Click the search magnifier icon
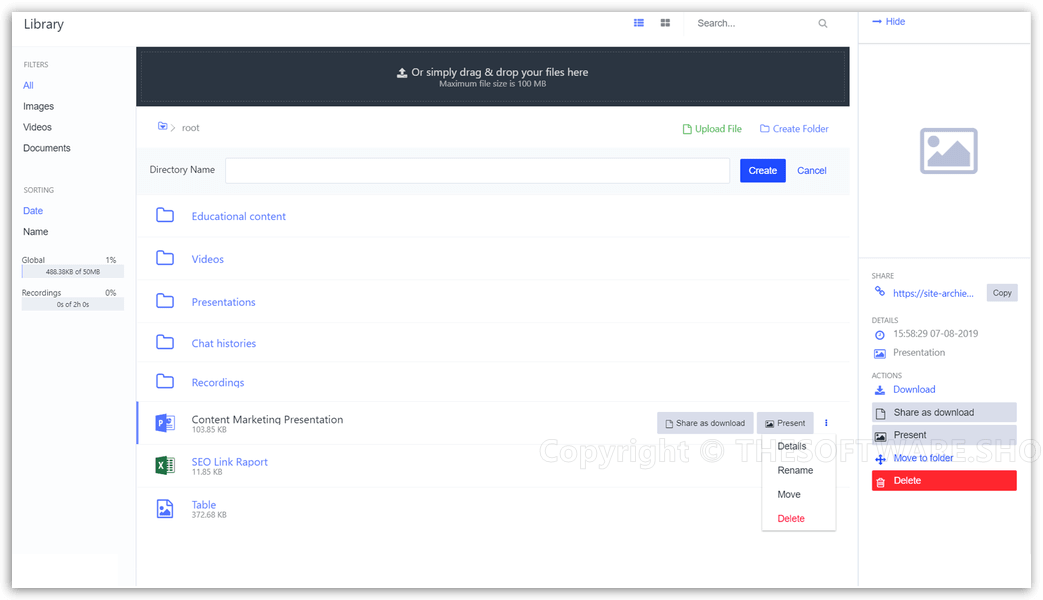This screenshot has width=1043, height=600. coord(823,24)
